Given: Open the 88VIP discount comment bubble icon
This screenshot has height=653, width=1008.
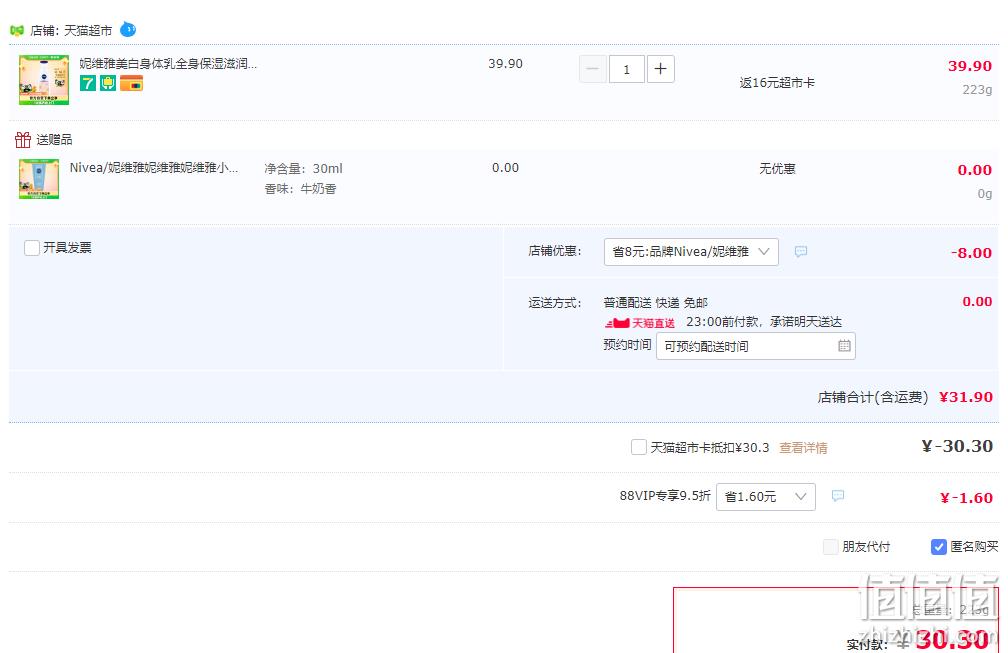Looking at the screenshot, I should [x=838, y=496].
